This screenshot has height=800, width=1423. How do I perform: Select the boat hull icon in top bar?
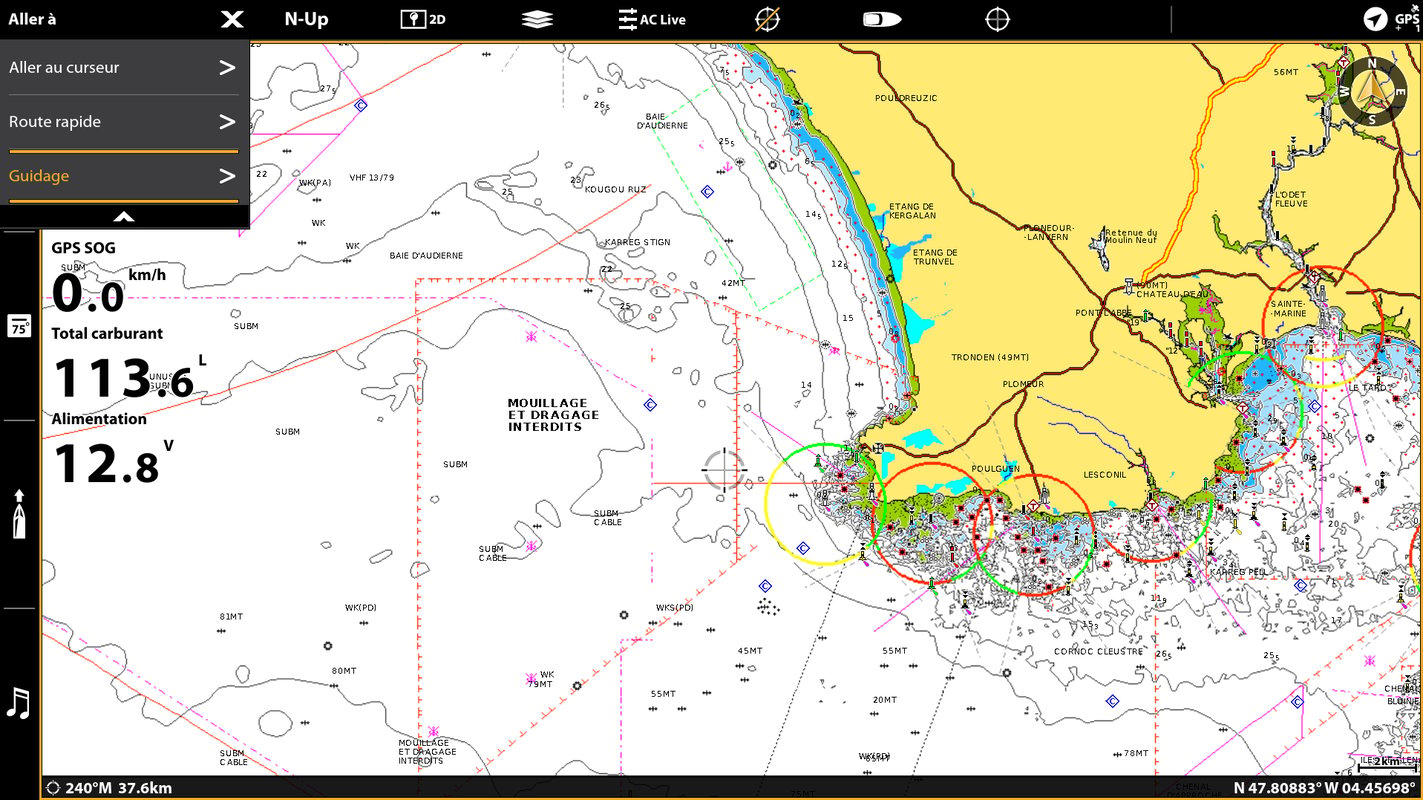coord(882,19)
